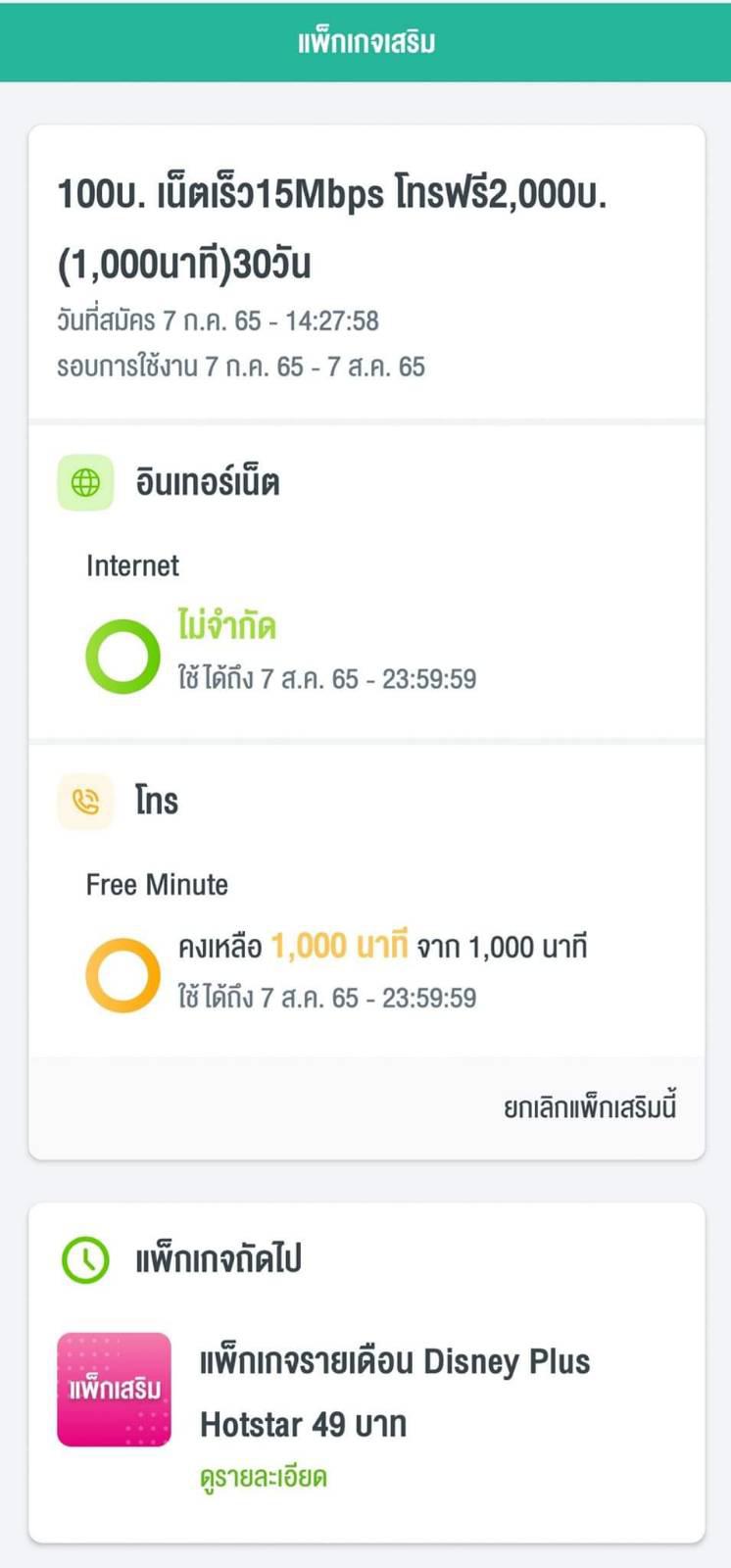Tap ยกเลิกแพ็กเสริมนี้ to cancel the add-on

point(590,1106)
